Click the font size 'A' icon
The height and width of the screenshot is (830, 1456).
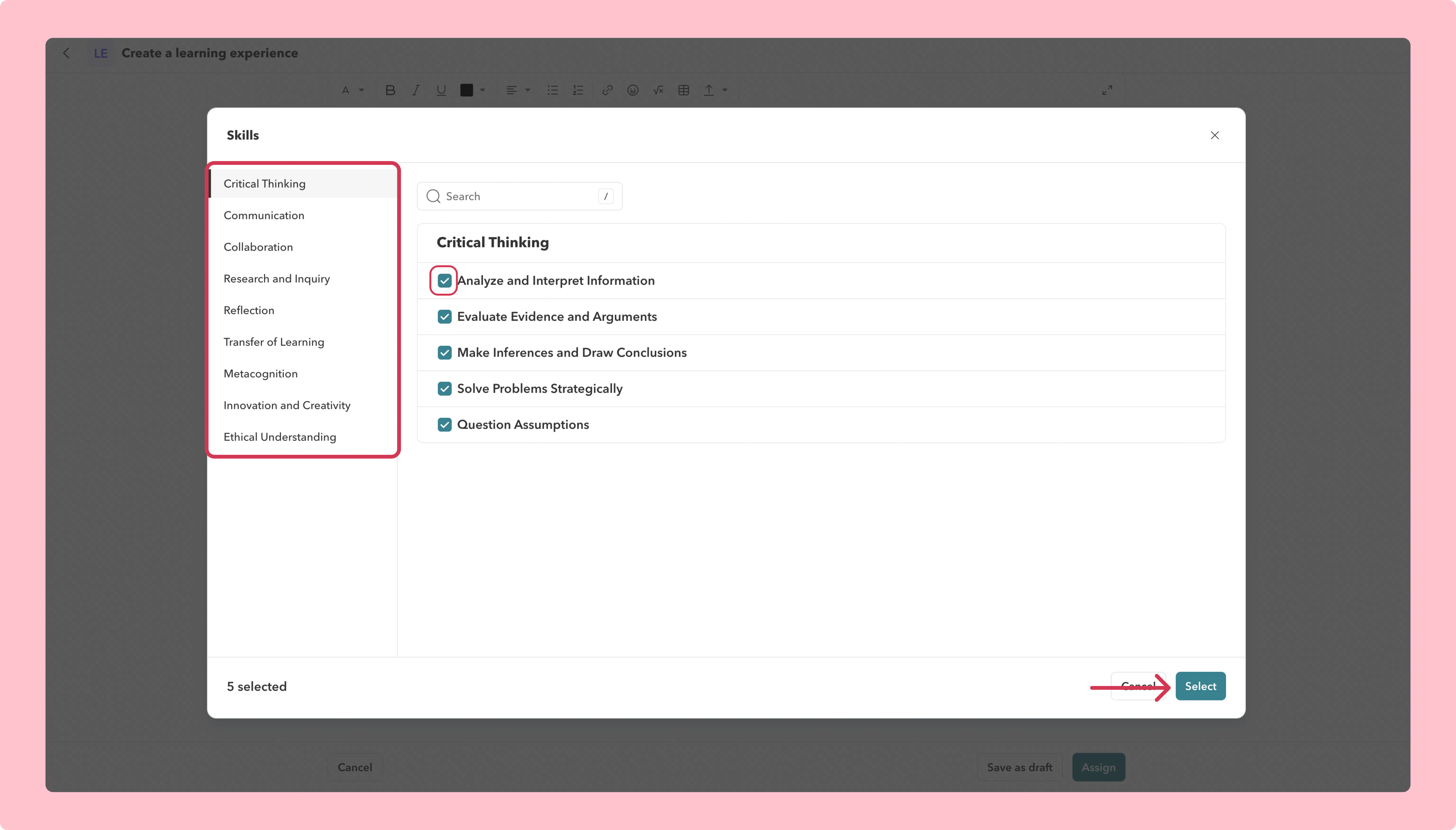tap(346, 90)
